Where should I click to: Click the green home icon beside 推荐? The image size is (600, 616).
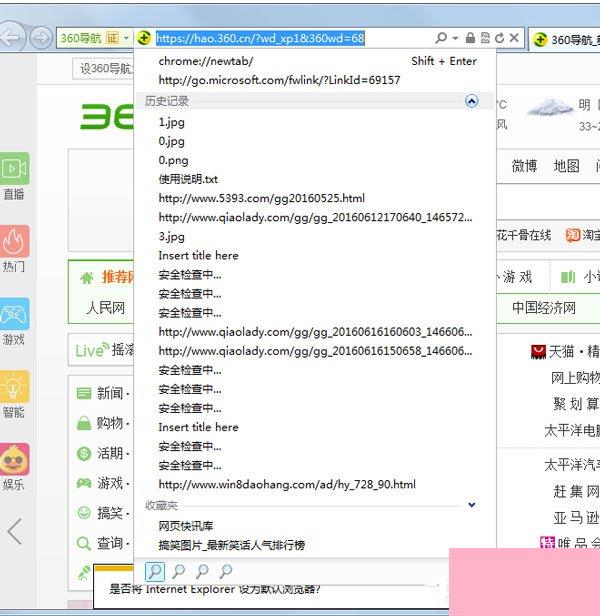(87, 278)
